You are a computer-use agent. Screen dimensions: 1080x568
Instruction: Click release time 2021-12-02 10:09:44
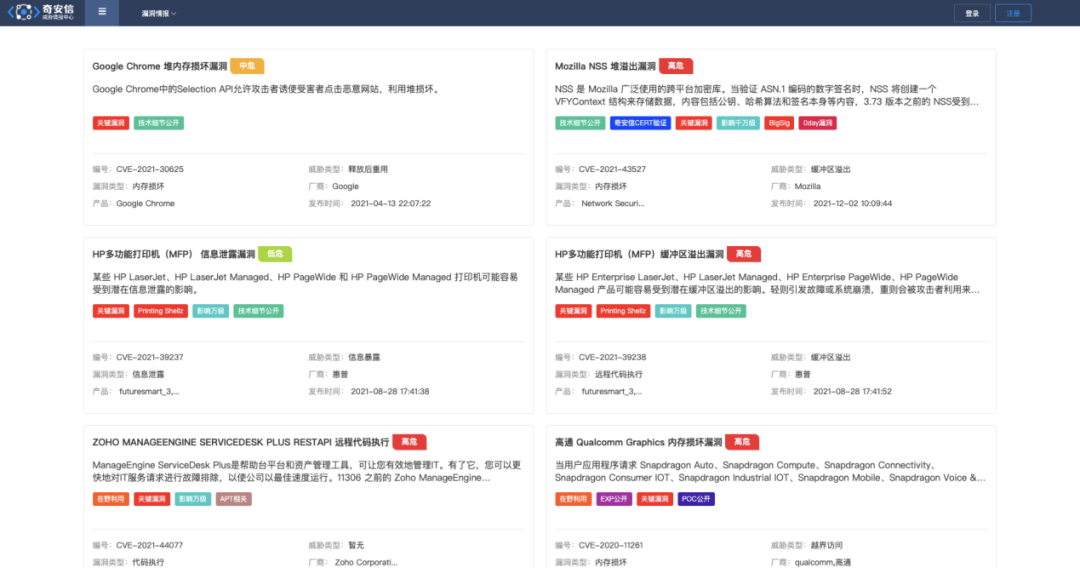[x=853, y=203]
